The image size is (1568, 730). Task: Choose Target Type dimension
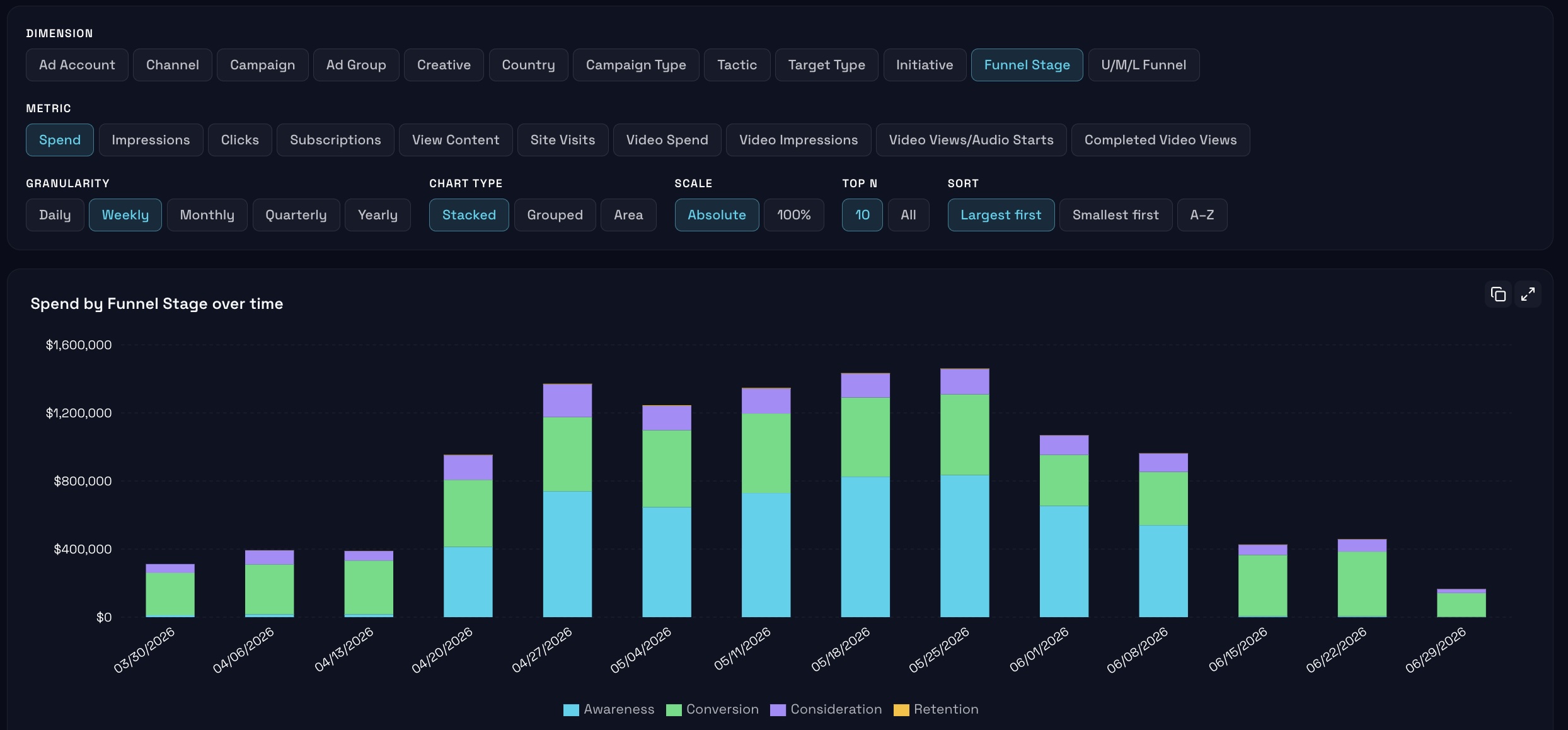click(826, 65)
